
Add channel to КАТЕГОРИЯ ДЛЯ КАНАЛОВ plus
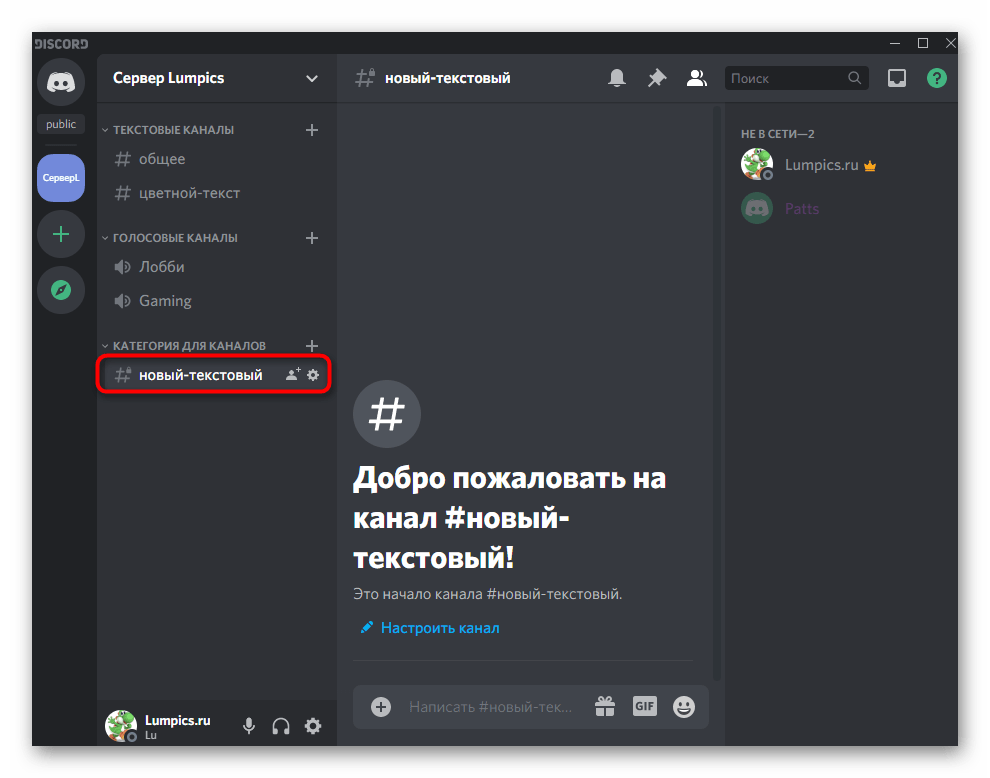(311, 346)
